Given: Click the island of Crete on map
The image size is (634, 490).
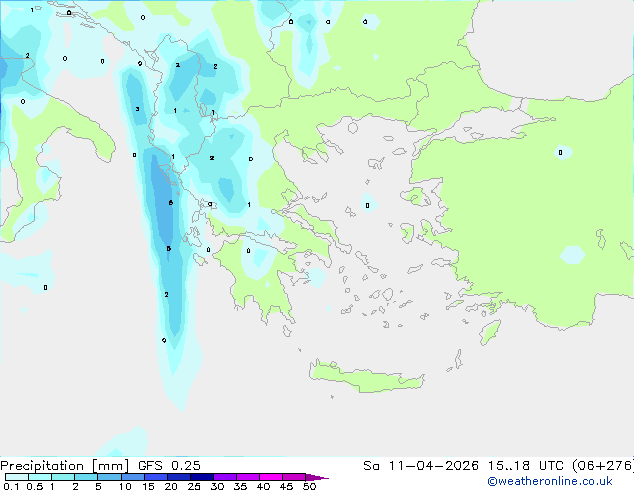Looking at the screenshot, I should (x=366, y=376).
